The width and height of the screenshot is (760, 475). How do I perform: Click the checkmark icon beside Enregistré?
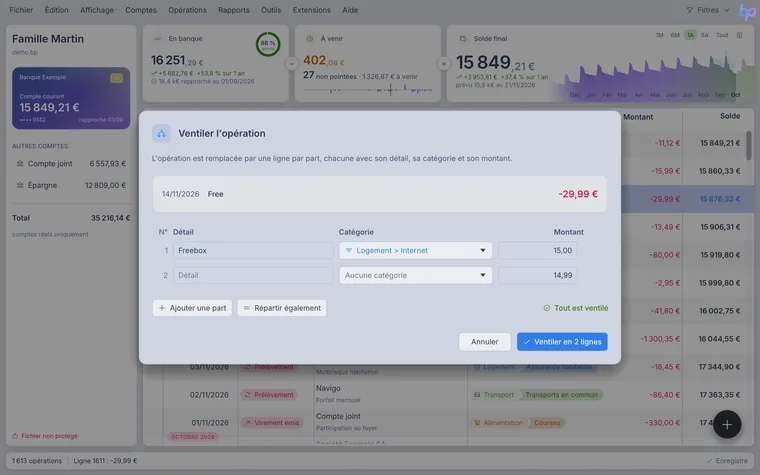tap(709, 460)
